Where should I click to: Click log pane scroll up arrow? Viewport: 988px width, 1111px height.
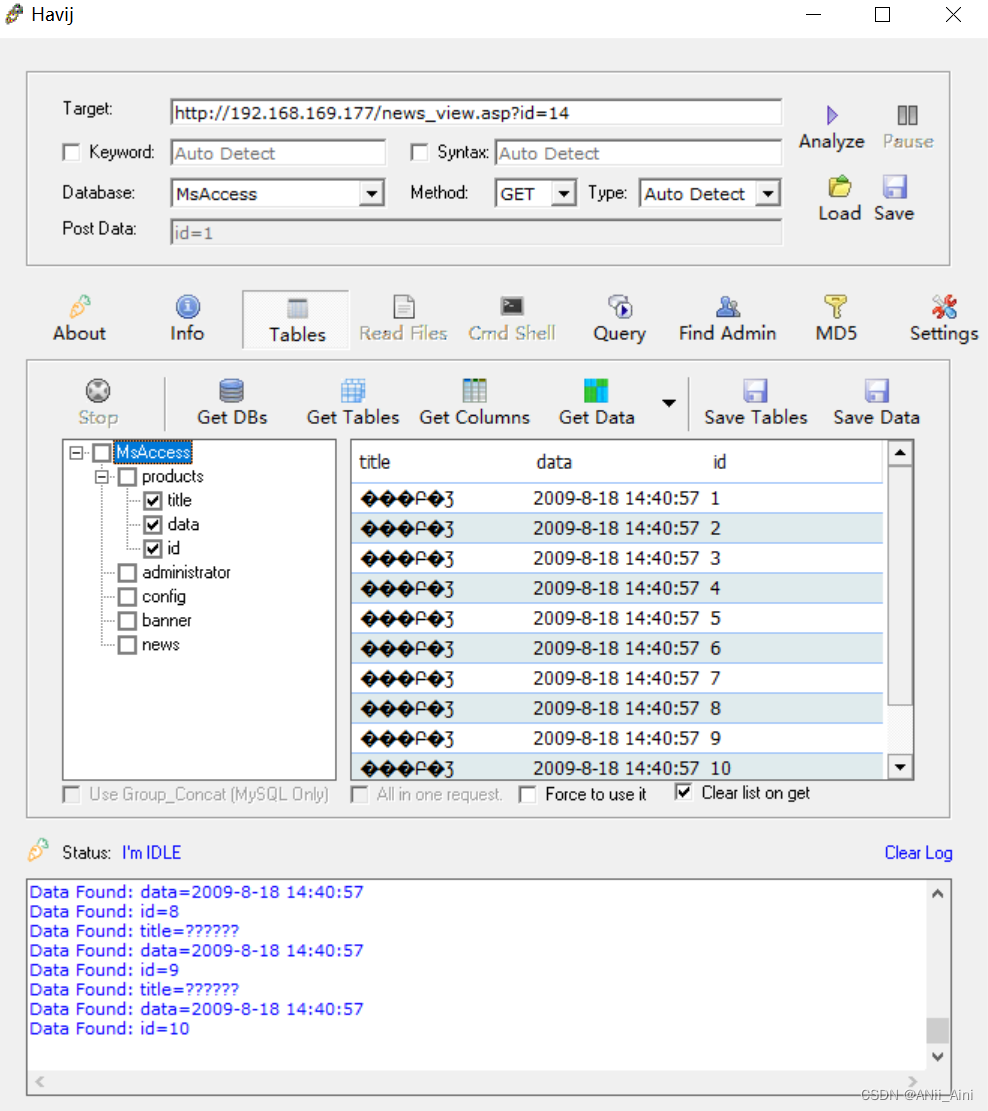pos(938,893)
